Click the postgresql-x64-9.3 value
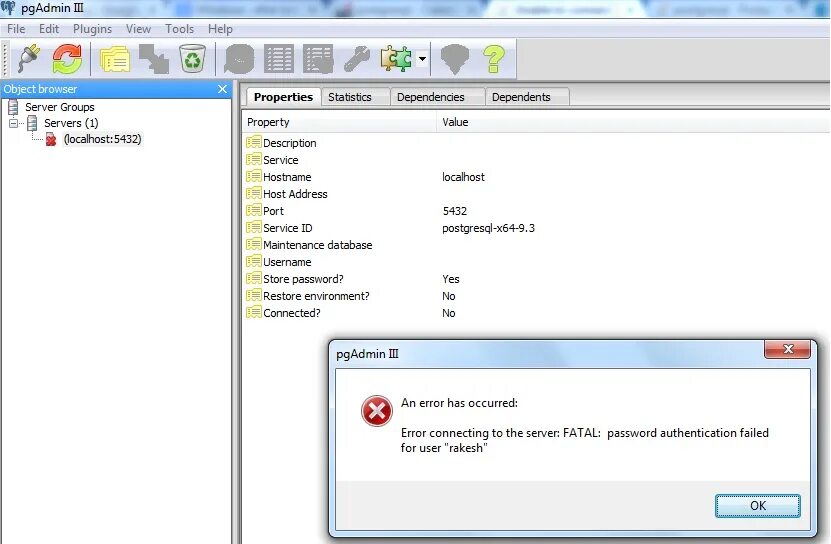This screenshot has width=831, height=544. 488,228
